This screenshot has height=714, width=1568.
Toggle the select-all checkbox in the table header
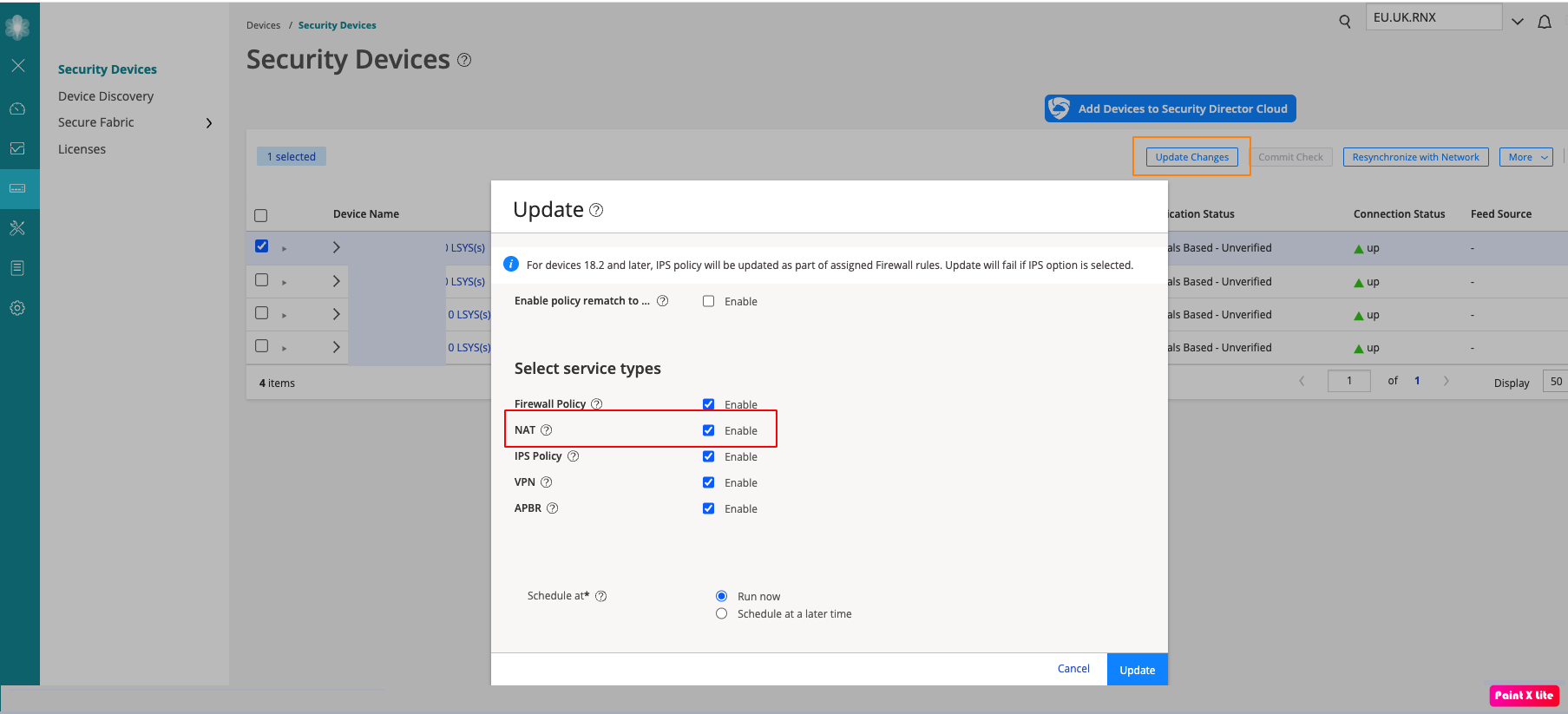[x=261, y=215]
